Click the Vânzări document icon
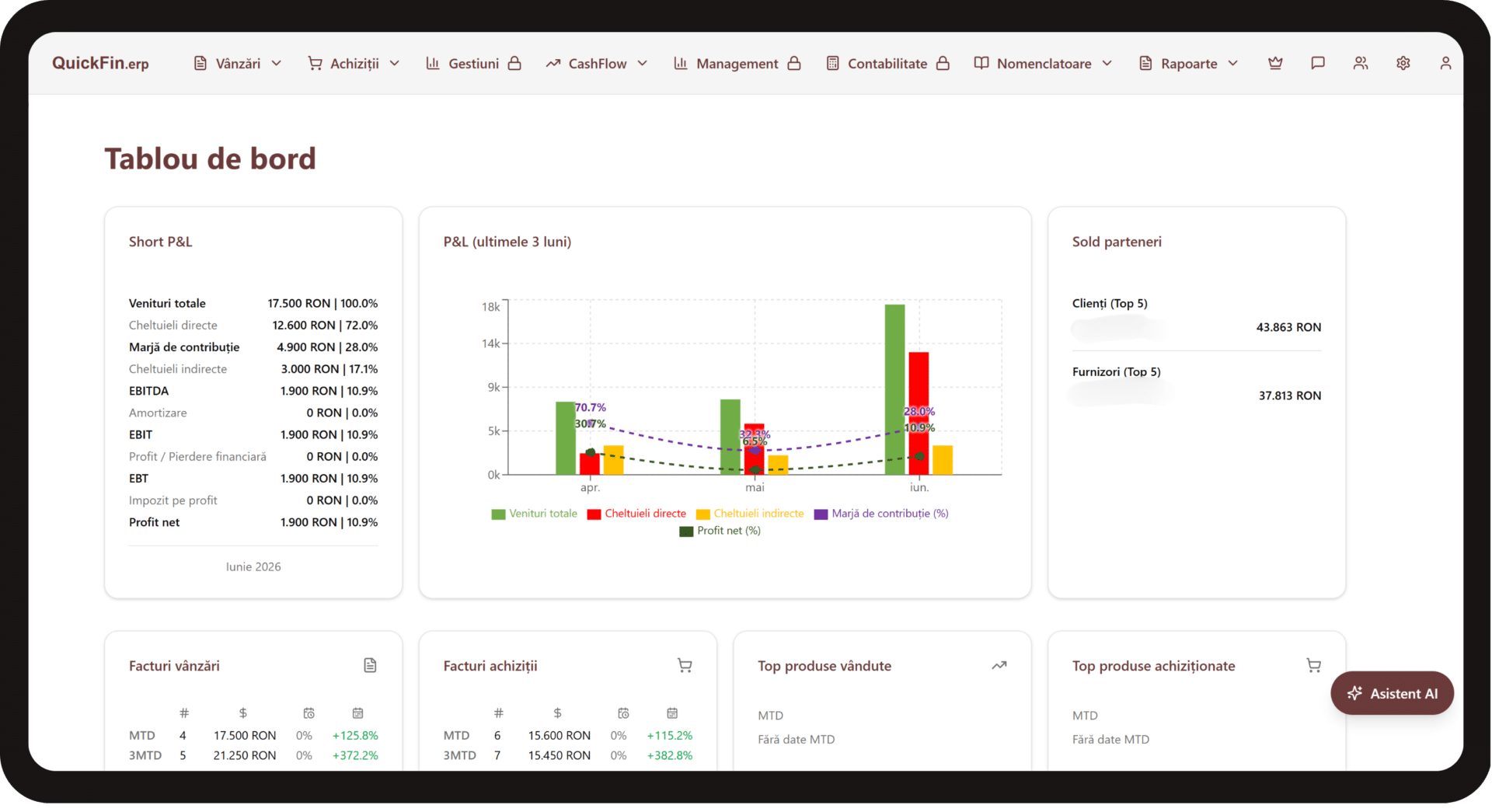 pyautogui.click(x=200, y=63)
